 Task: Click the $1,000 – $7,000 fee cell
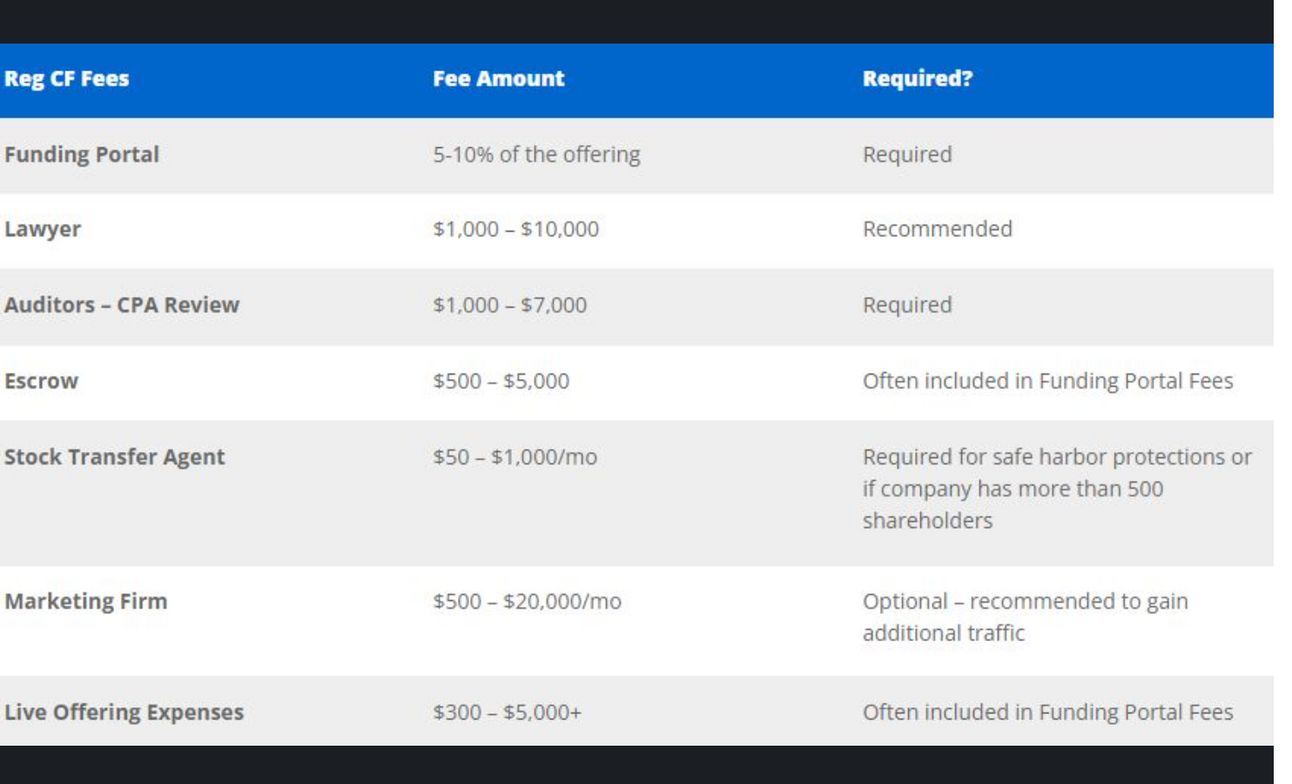pyautogui.click(x=510, y=305)
